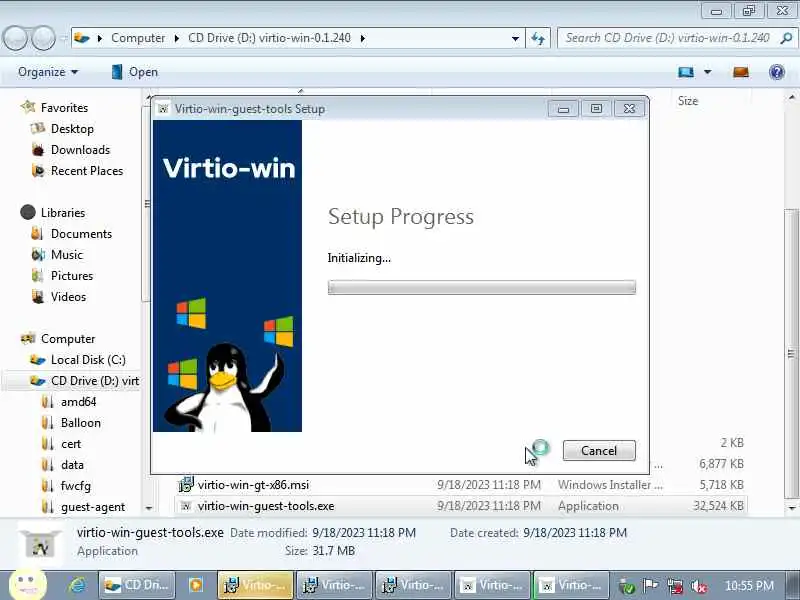
Task: Click the Open toolbar button
Action: coord(135,72)
